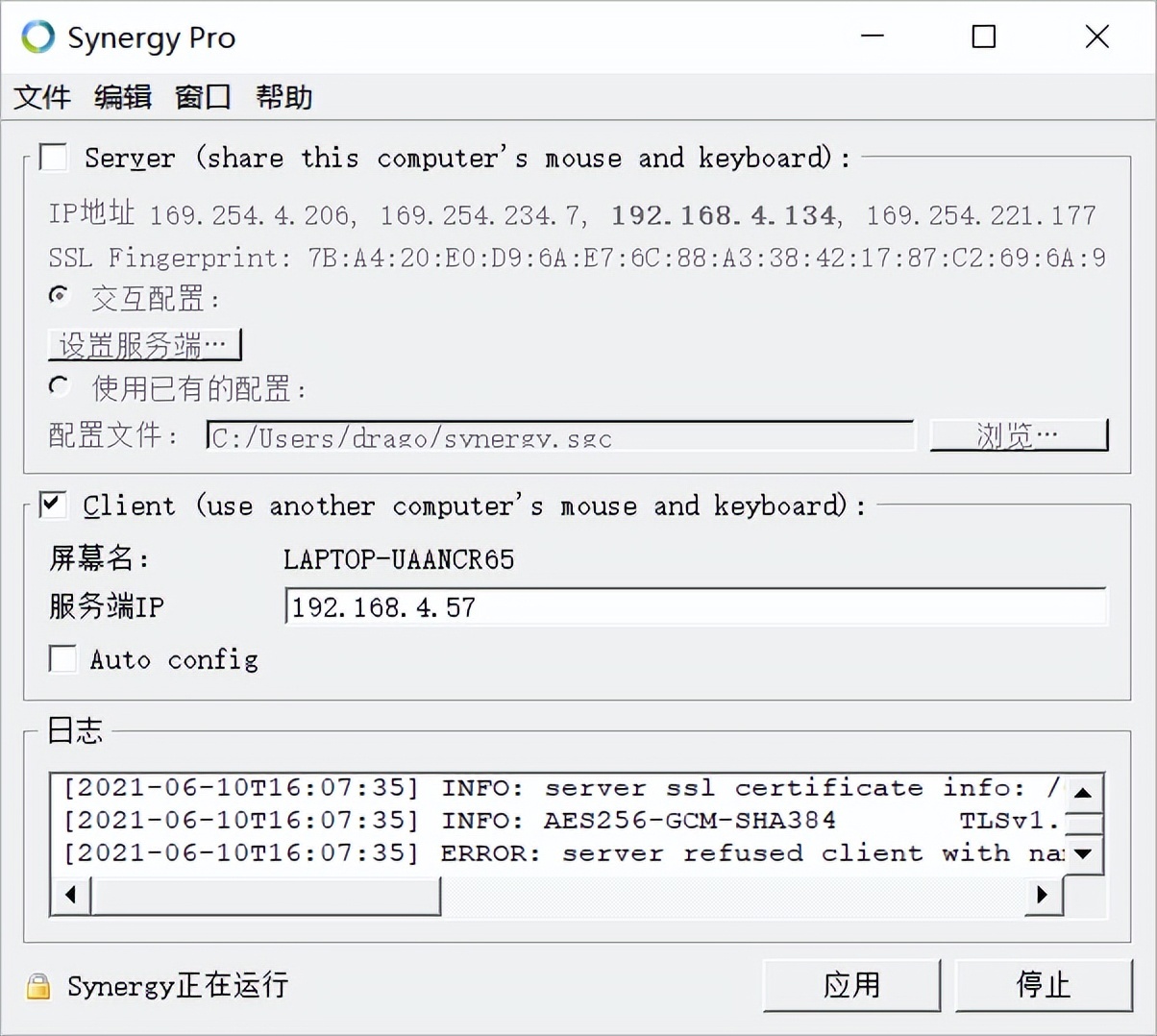Click the IP address 169.254.4.206
The height and width of the screenshot is (1036, 1157).
[x=250, y=215]
